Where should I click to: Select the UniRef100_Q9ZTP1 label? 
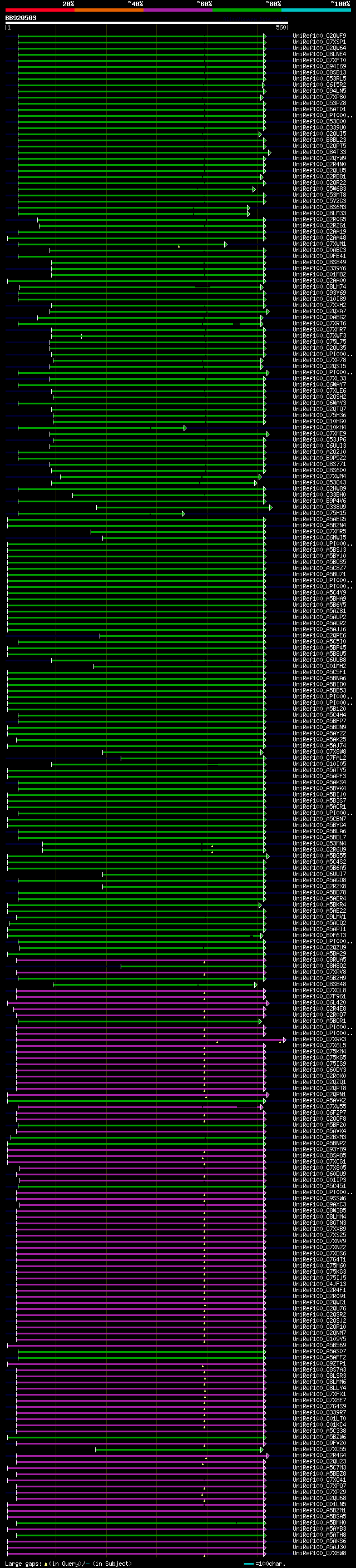[319, 1363]
